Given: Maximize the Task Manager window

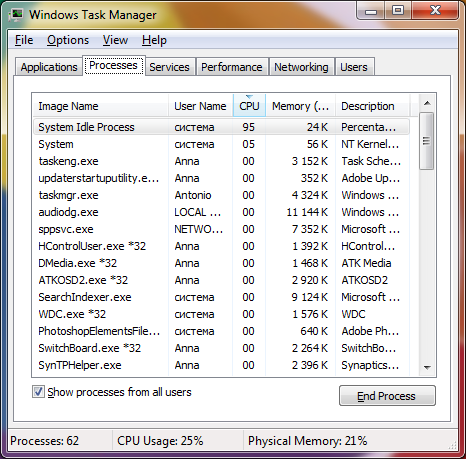Looking at the screenshot, I should (x=398, y=11).
